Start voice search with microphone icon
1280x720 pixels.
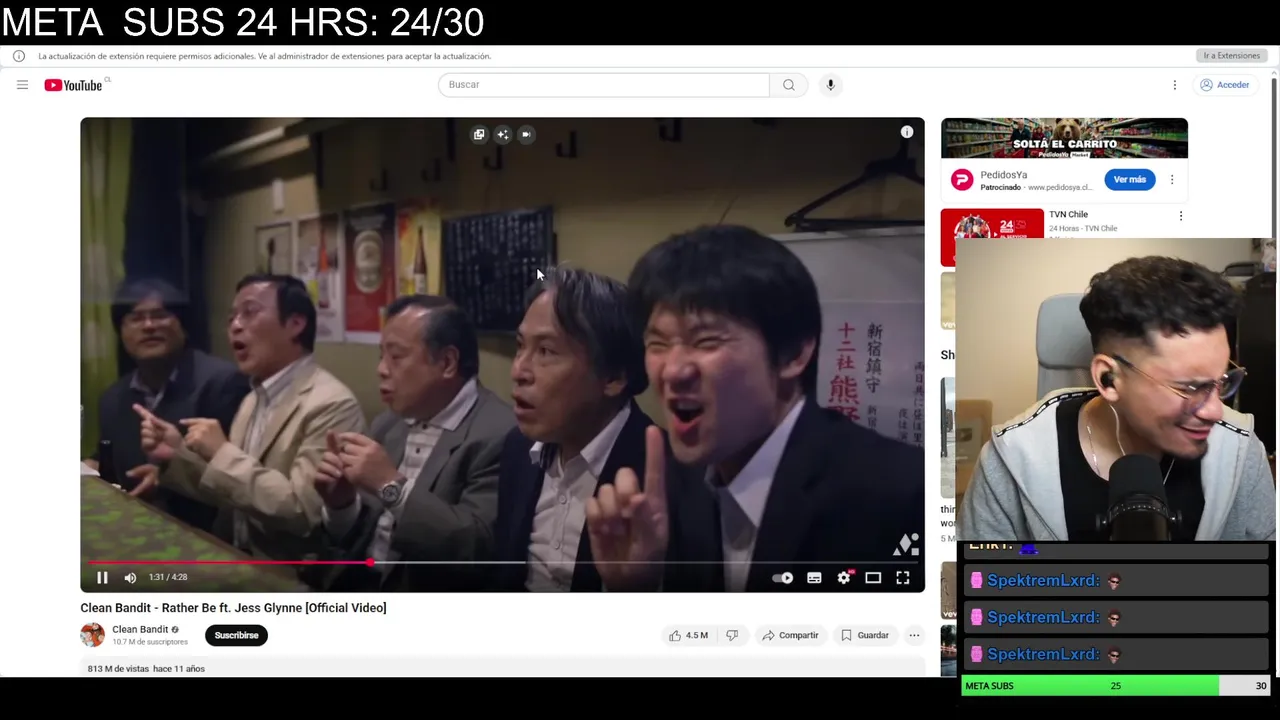[830, 85]
